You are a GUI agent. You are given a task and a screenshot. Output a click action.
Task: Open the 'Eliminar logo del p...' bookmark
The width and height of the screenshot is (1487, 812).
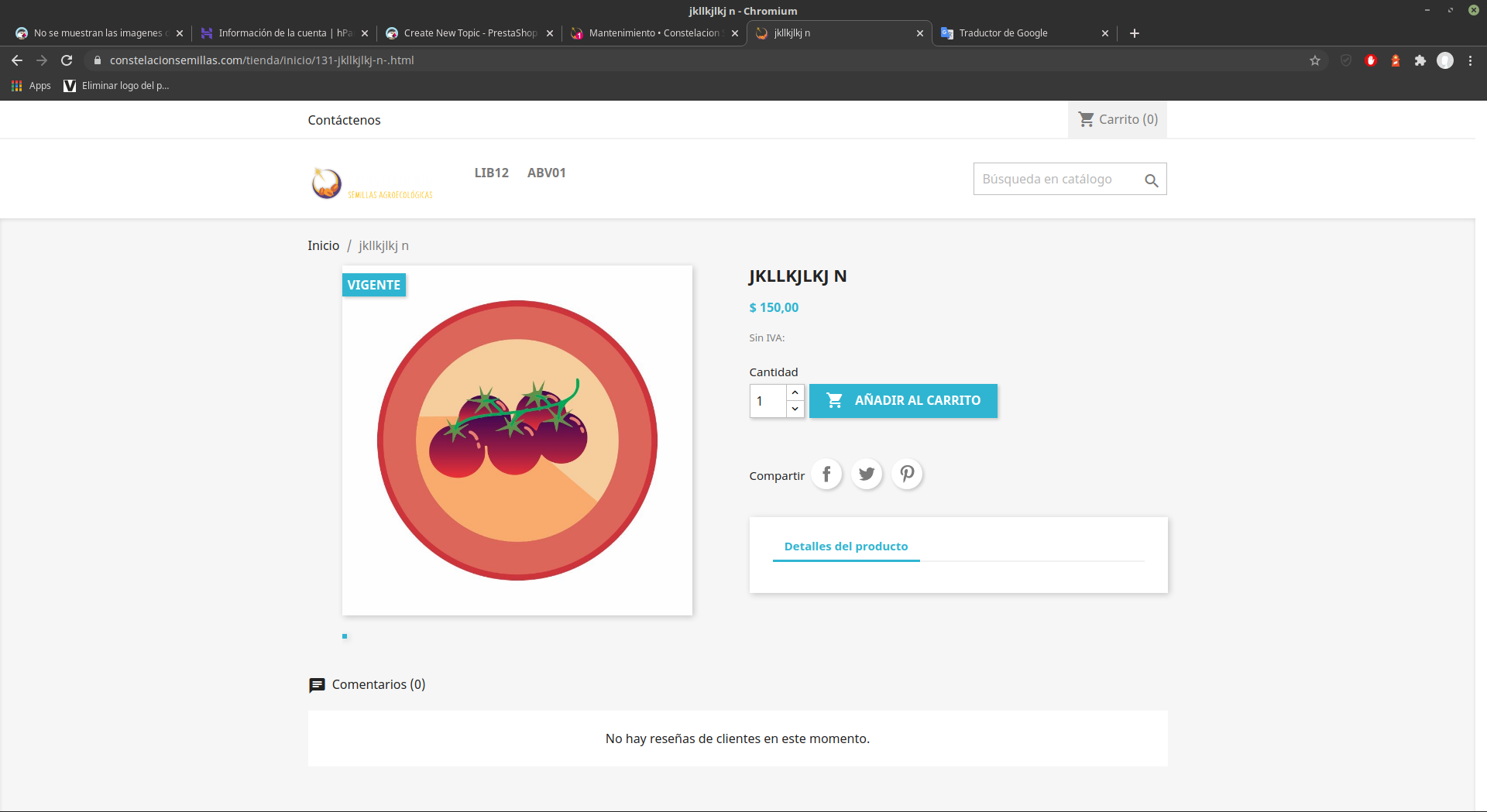coord(116,86)
